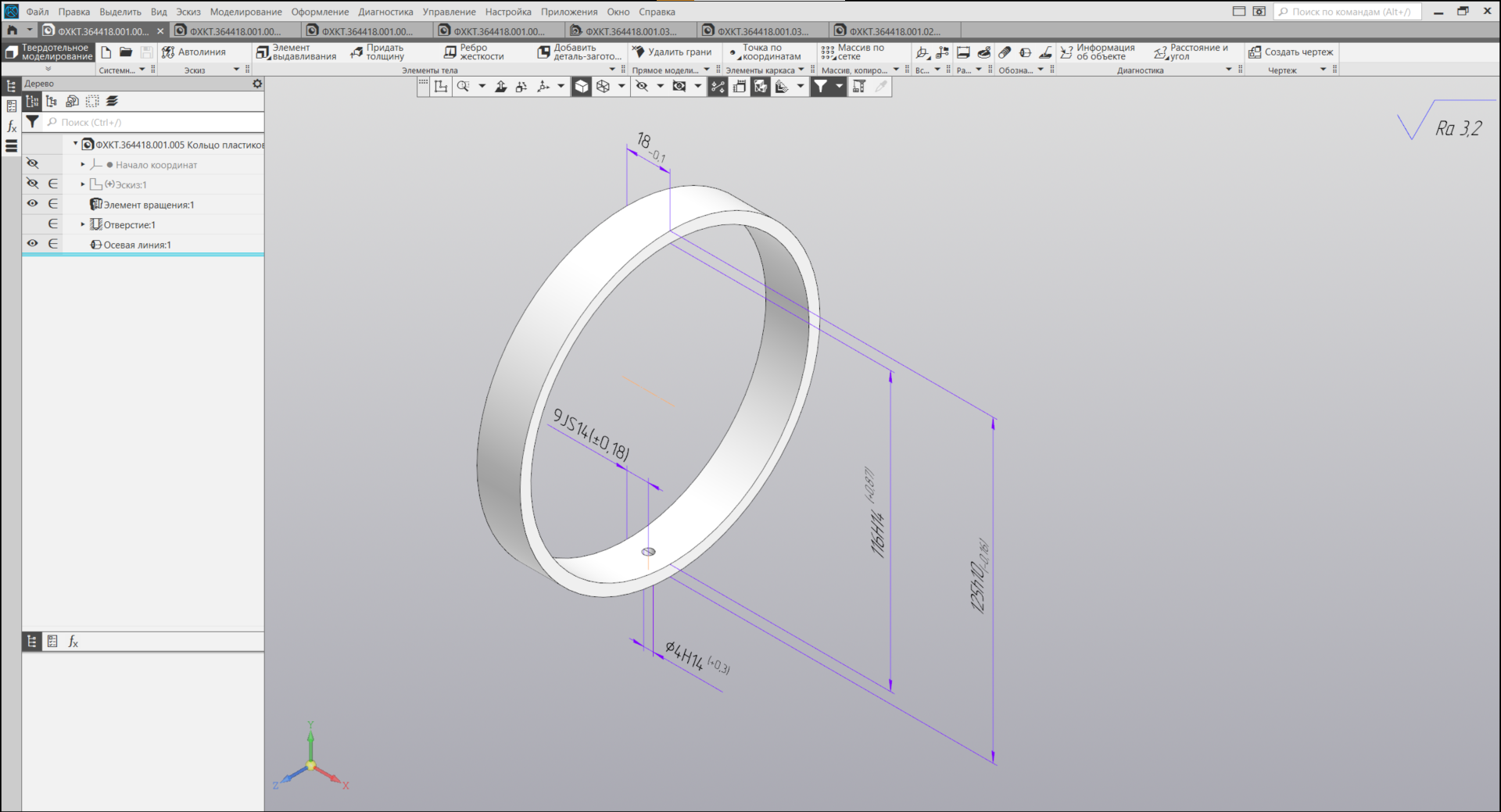Hide the Элемент вращения:1 feature

coord(32,204)
